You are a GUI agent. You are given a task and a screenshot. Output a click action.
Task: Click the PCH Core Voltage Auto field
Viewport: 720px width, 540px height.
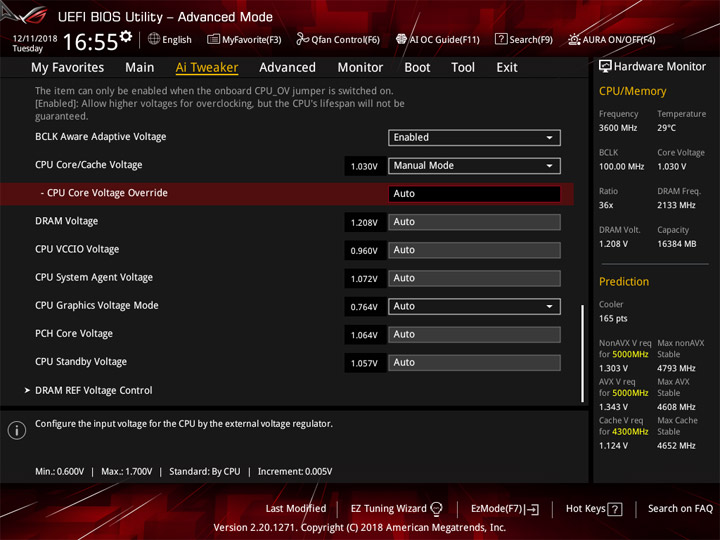(x=474, y=335)
